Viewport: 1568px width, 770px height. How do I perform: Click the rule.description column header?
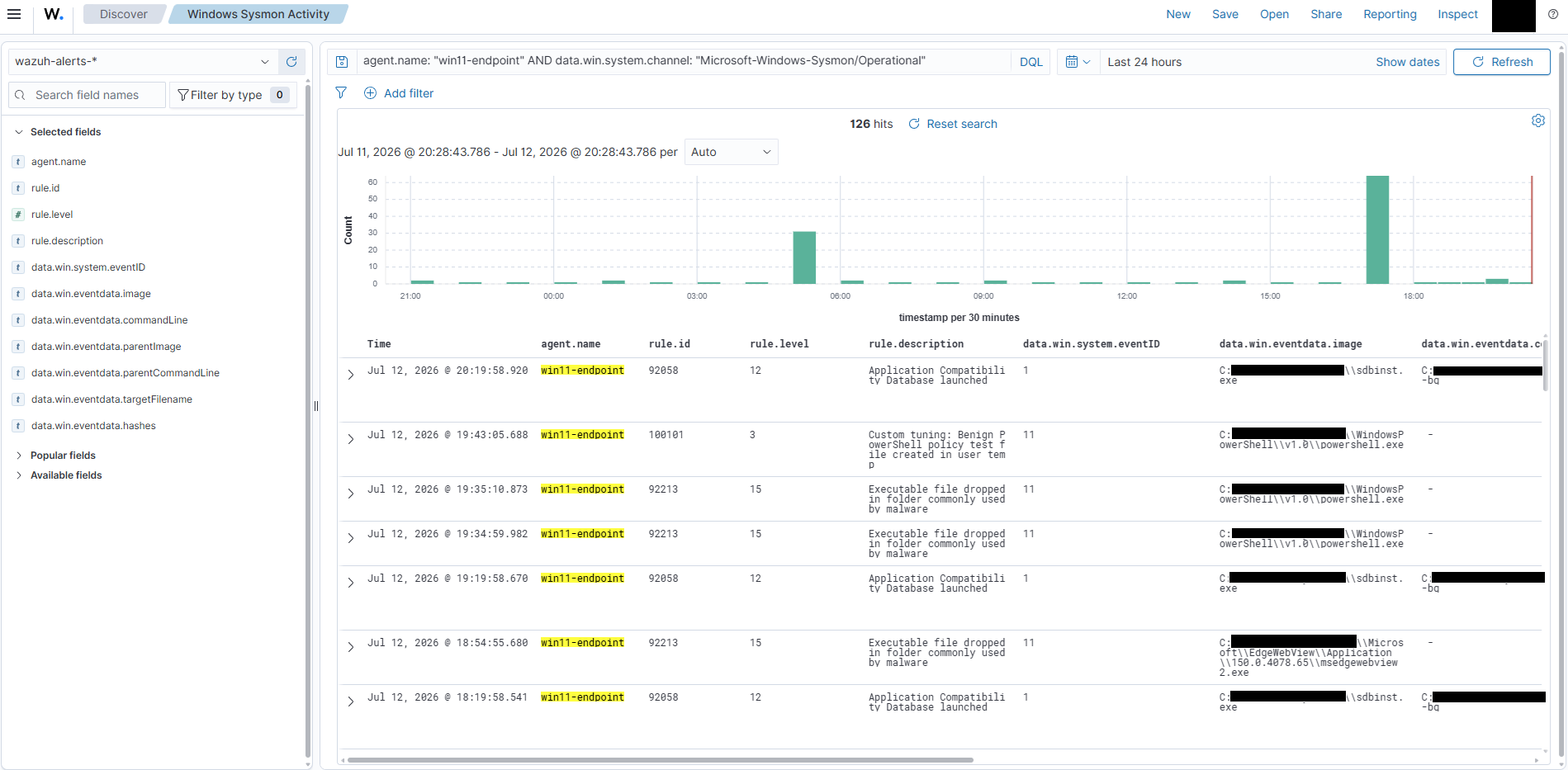click(x=916, y=344)
